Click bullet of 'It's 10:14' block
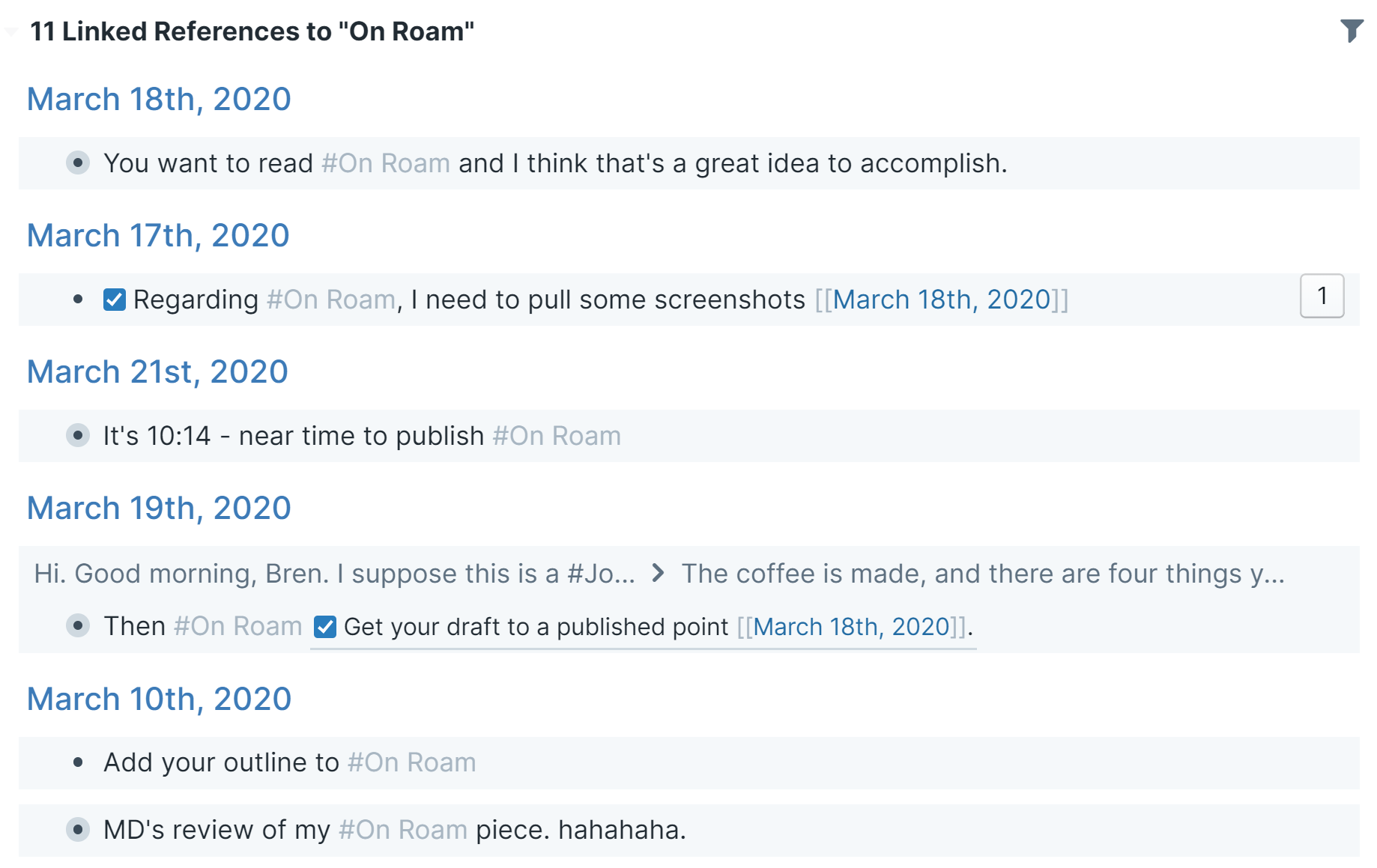 (x=78, y=435)
